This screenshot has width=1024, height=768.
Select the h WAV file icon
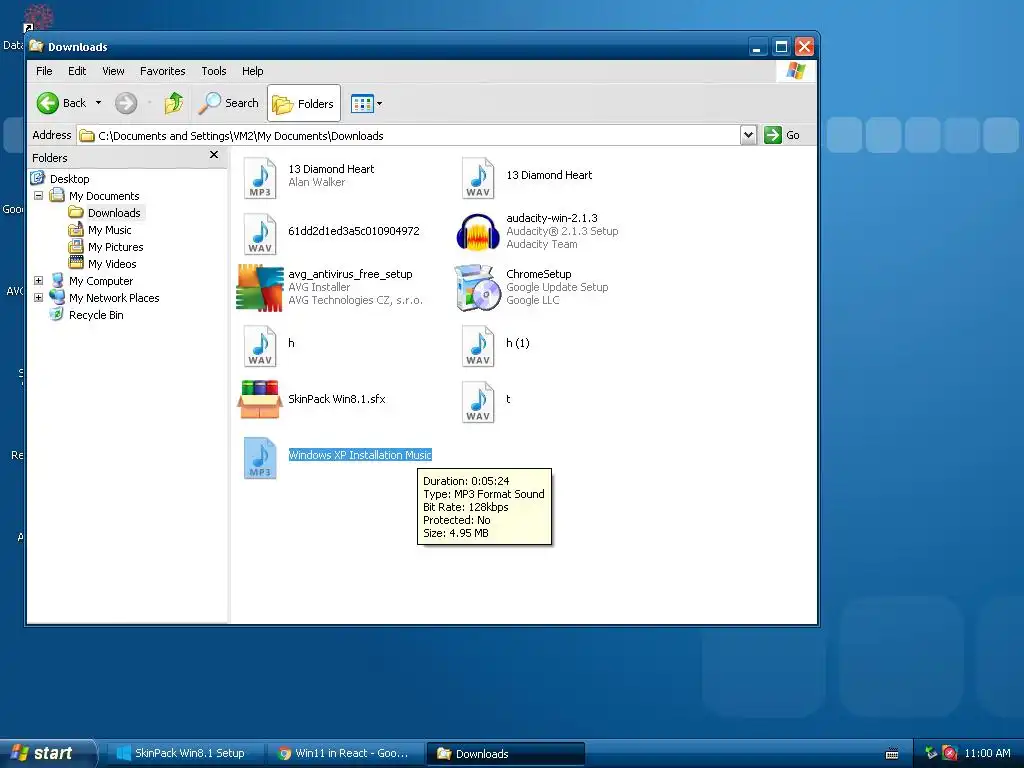pos(260,346)
